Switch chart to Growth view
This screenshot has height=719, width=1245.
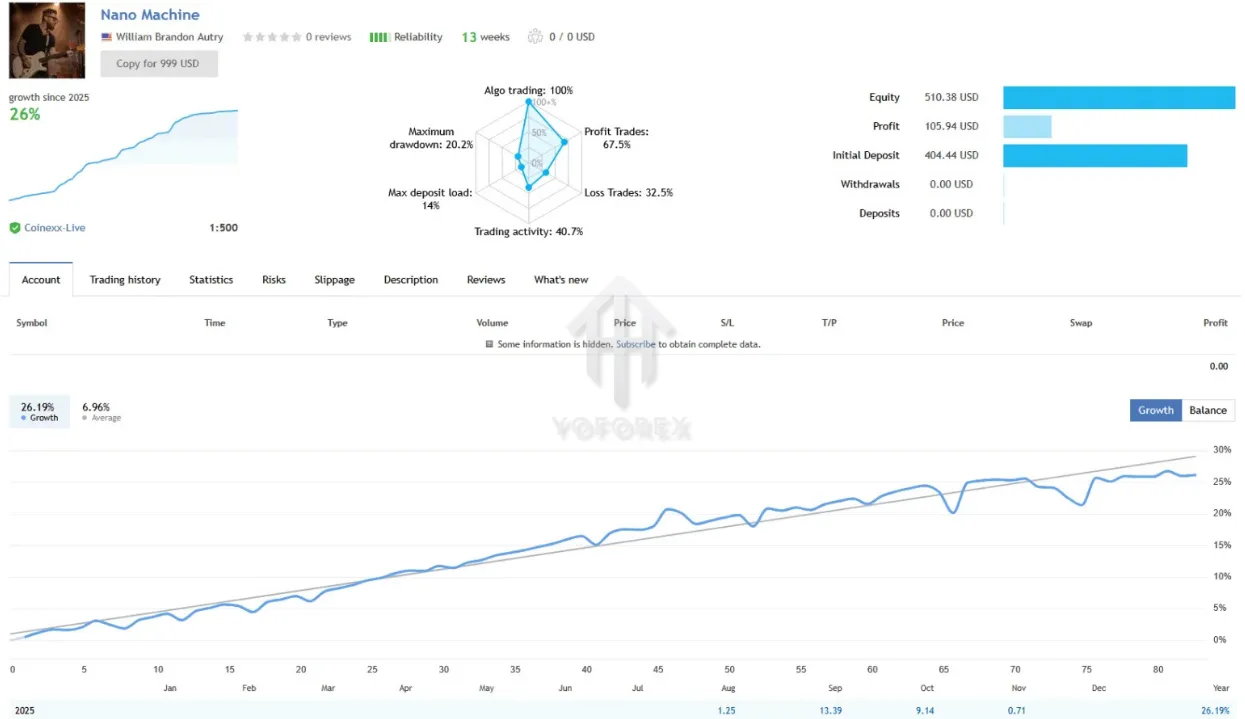1155,410
